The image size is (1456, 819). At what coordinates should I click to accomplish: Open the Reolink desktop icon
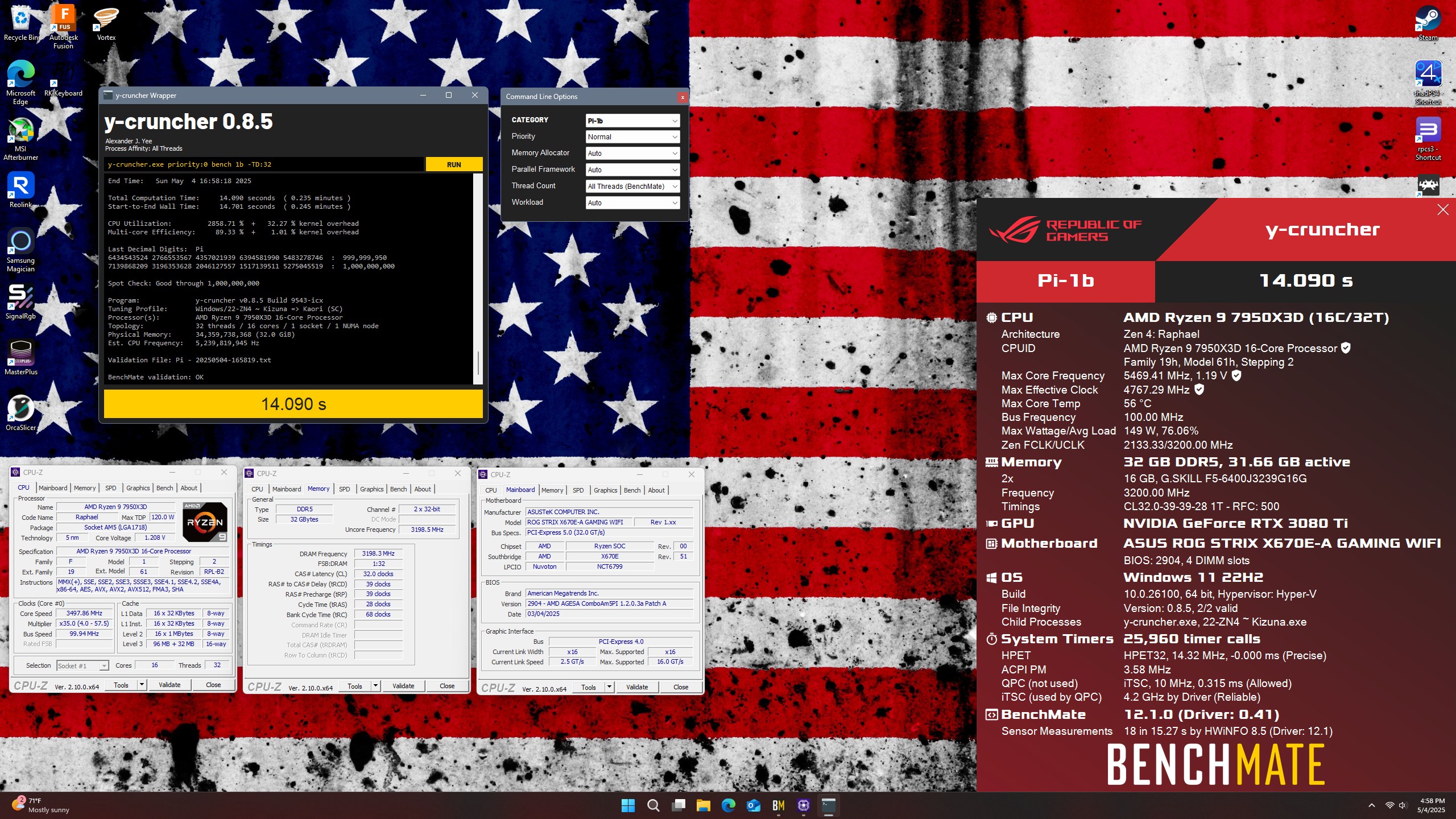[21, 191]
